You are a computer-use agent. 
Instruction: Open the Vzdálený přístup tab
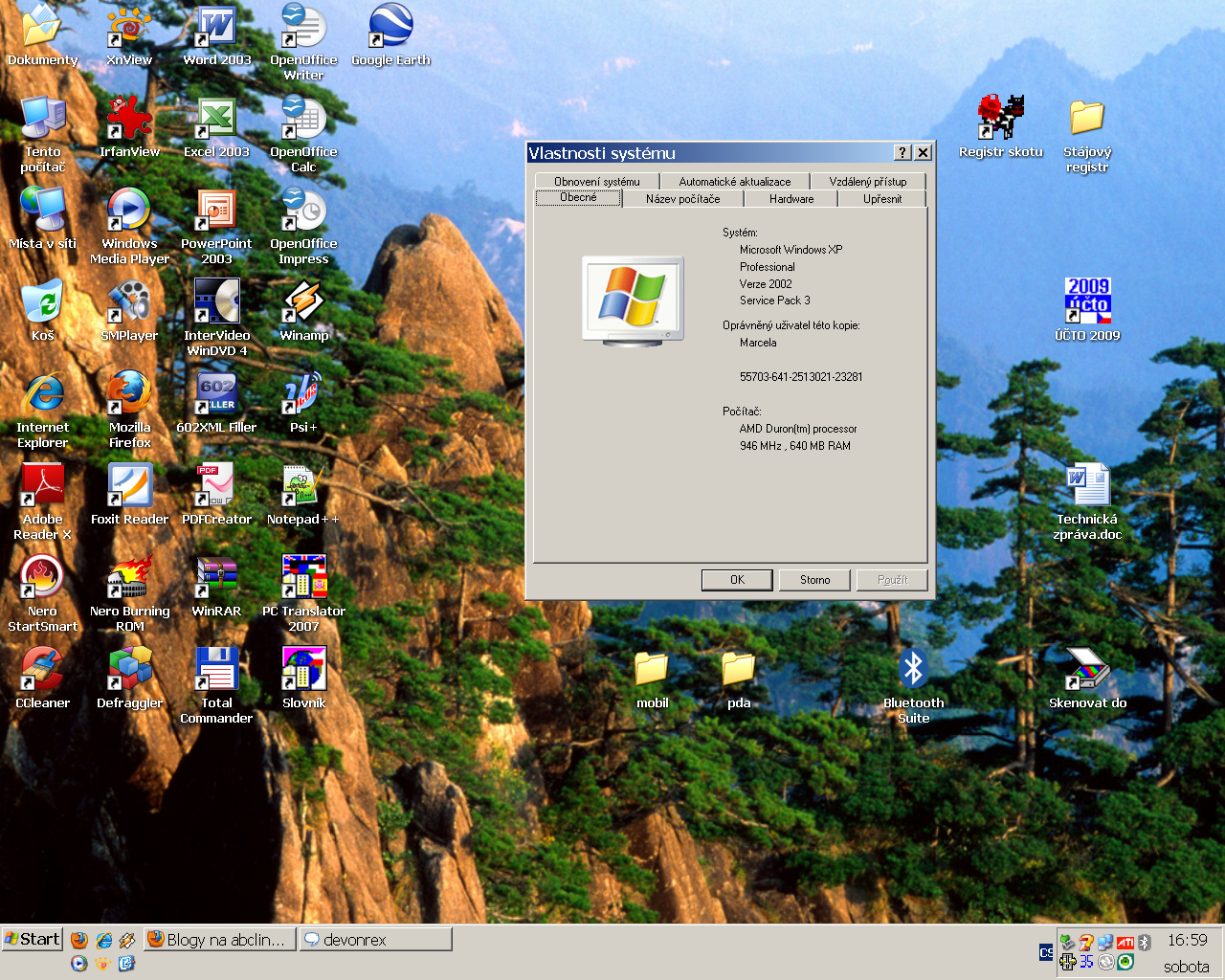tap(868, 181)
